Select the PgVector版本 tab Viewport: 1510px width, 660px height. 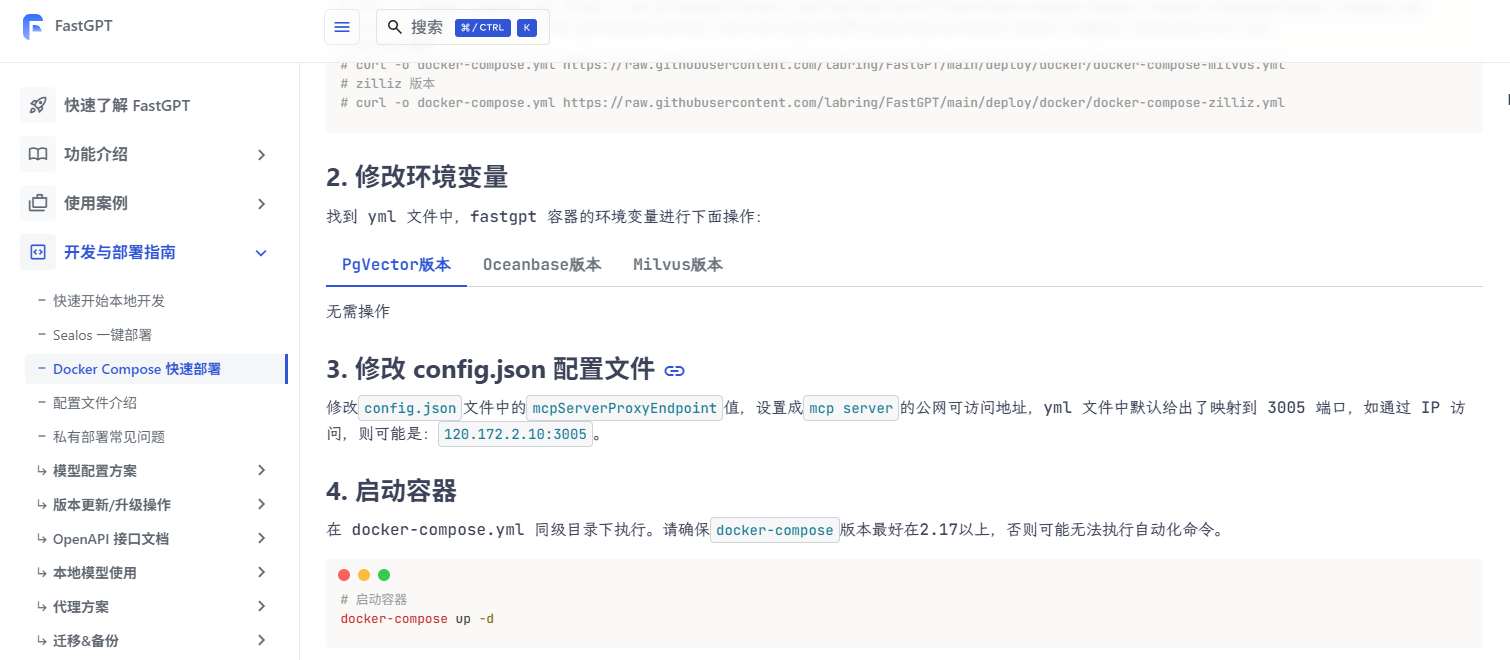396,265
